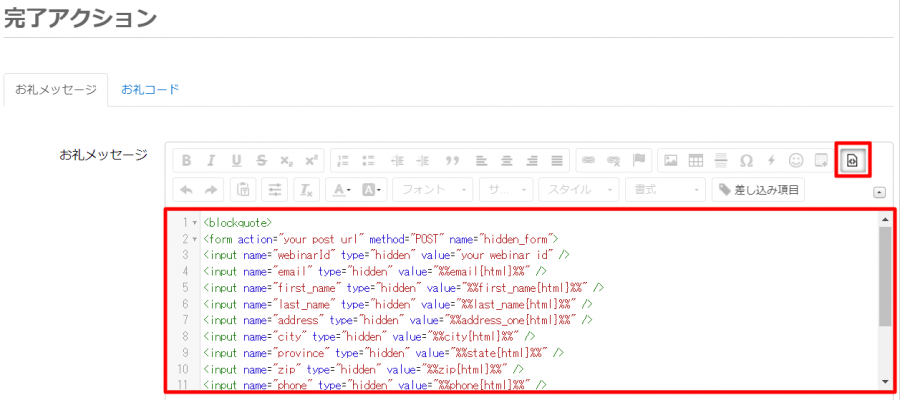Viewport: 900px width, 400px height.
Task: Remove text formatting
Action: click(307, 190)
